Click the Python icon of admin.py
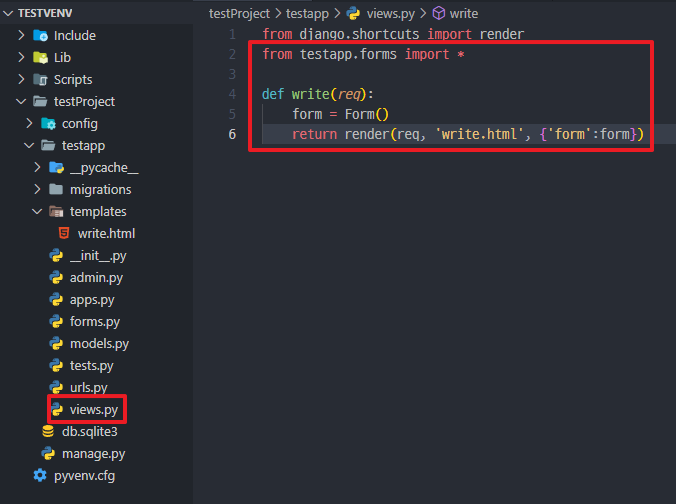 (56, 278)
